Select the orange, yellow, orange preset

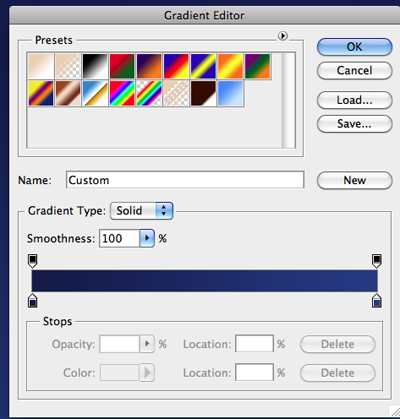click(x=230, y=66)
